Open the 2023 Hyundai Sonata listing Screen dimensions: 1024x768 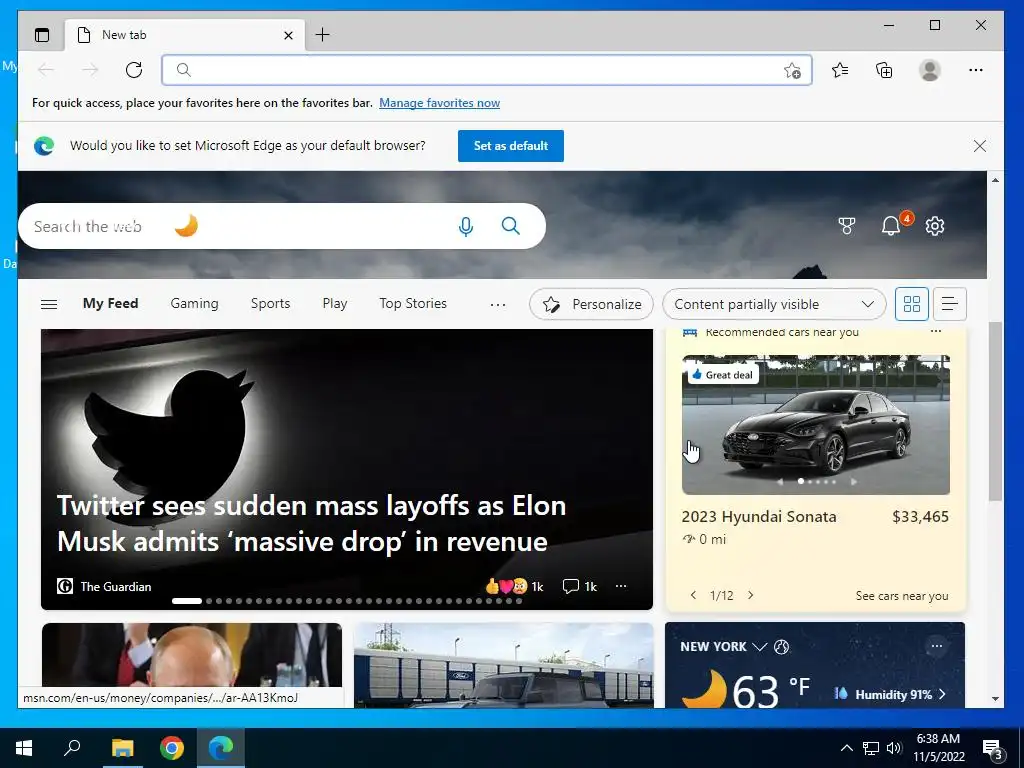click(759, 517)
